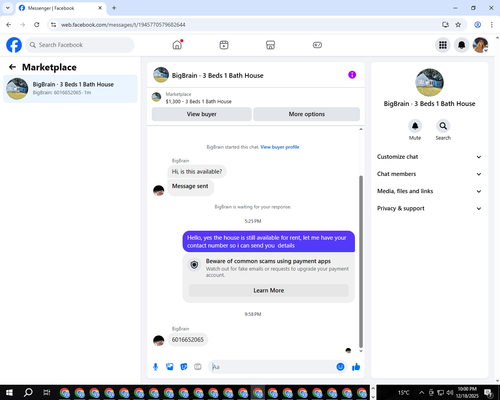Viewport: 500px width, 400px height.
Task: Choose a GIF from the GIF icon
Action: 198,367
